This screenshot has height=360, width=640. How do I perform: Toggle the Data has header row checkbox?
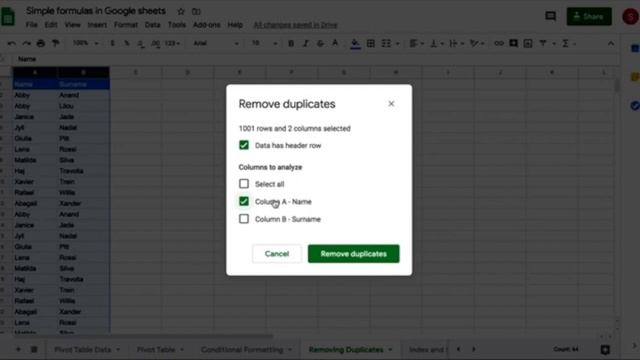click(244, 145)
